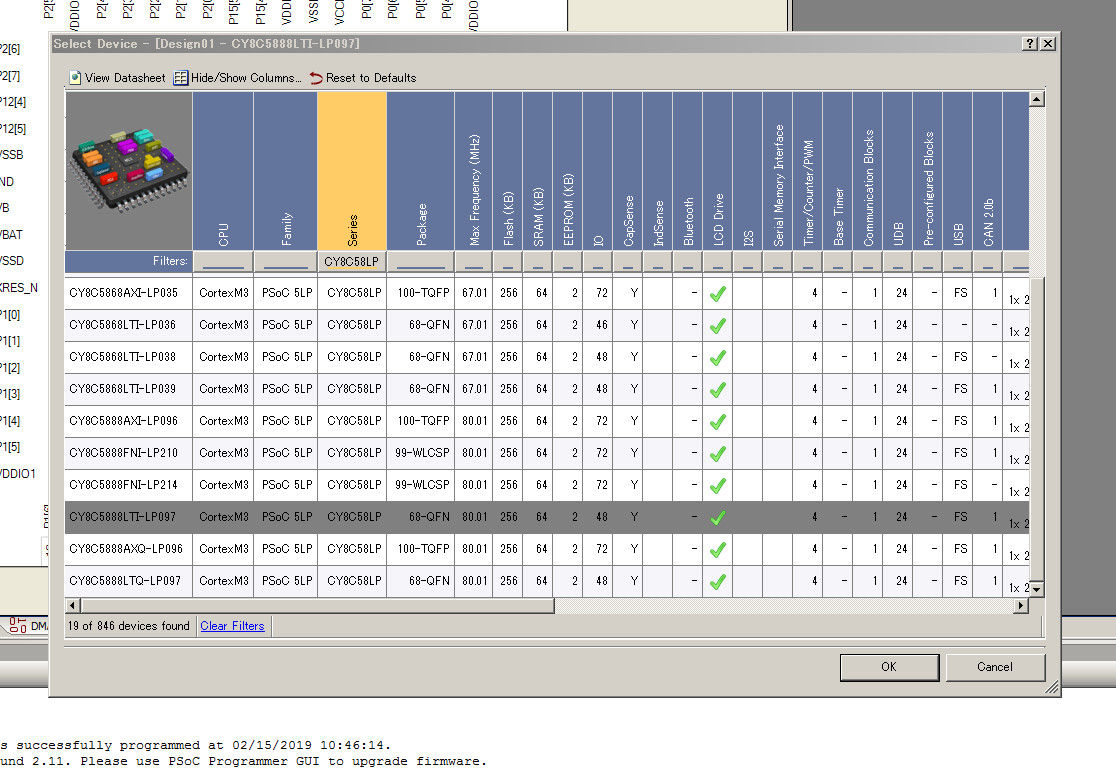The image size is (1116, 771).
Task: Sort by Max Frequency (MHz) header
Action: (x=473, y=171)
